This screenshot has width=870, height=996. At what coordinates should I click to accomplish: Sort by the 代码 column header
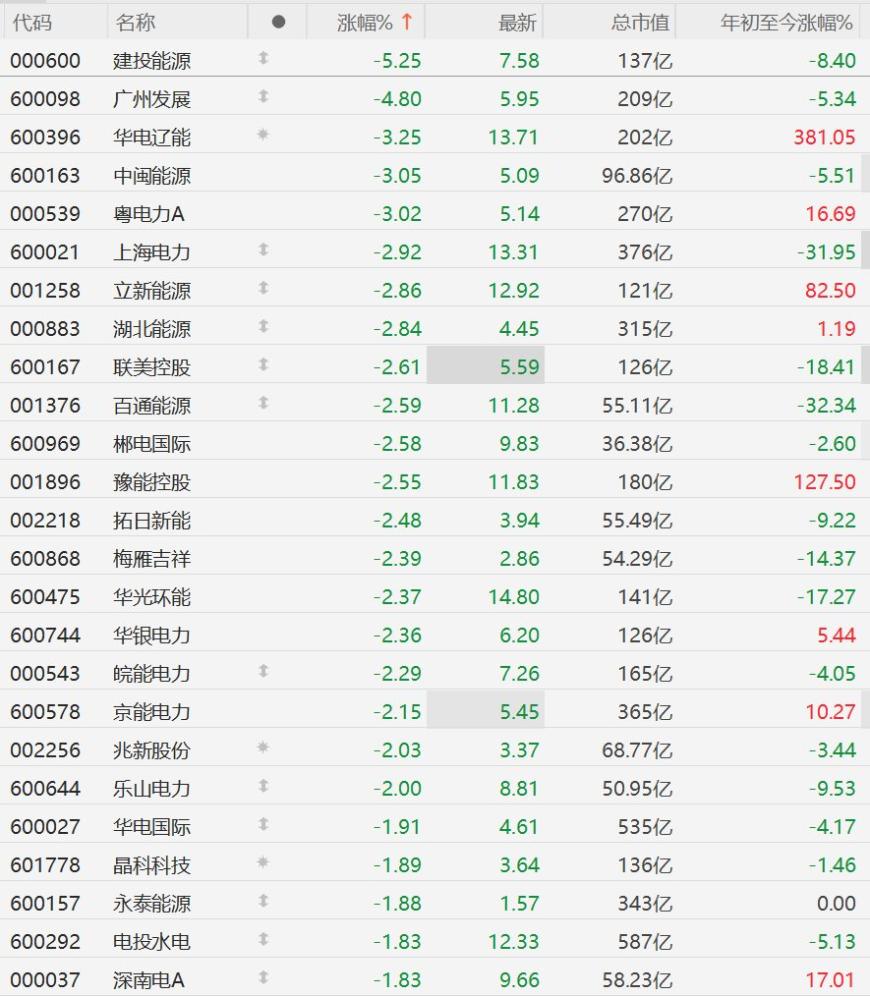[31, 23]
